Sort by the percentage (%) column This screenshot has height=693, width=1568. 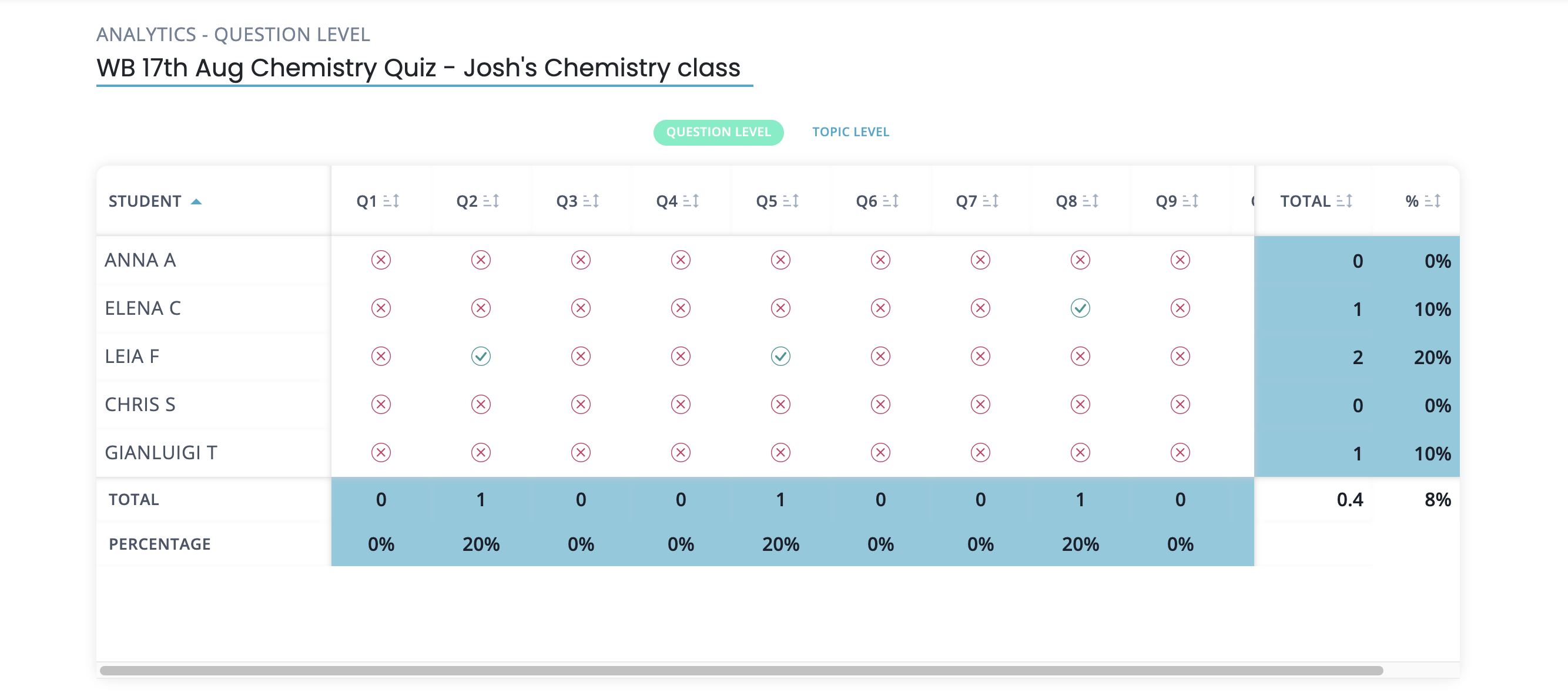point(1432,201)
